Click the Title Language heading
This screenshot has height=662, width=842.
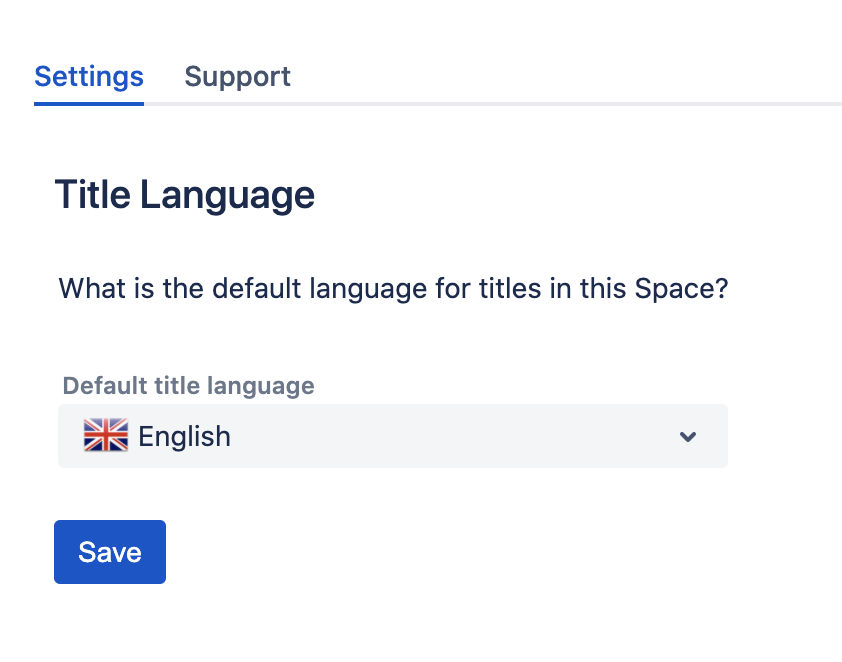click(x=185, y=195)
